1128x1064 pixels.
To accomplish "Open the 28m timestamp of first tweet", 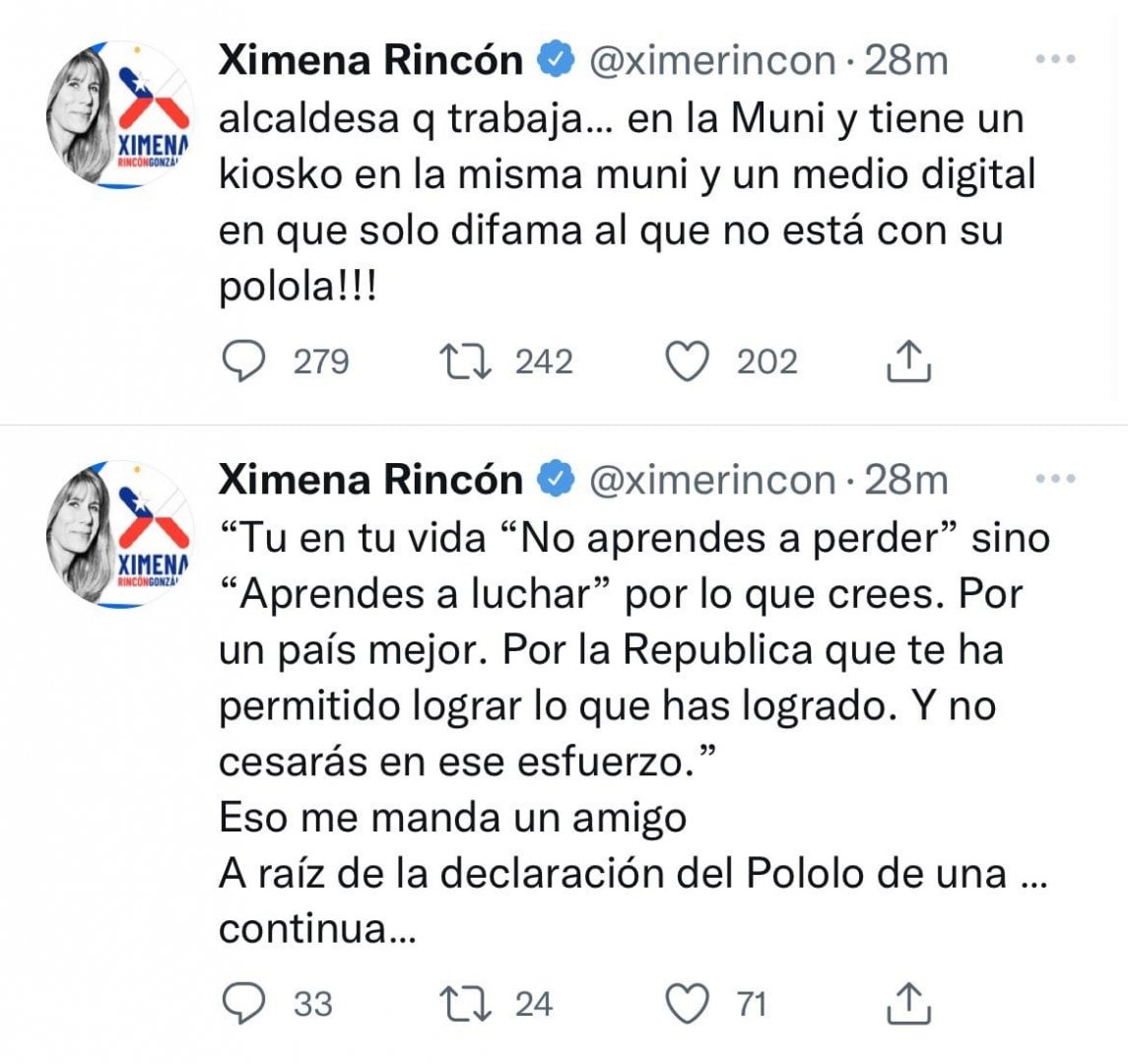I will coord(905,60).
